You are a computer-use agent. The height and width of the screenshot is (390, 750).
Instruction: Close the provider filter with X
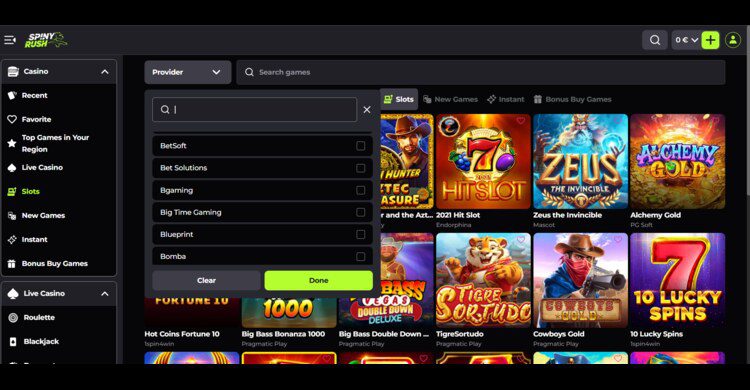point(367,110)
